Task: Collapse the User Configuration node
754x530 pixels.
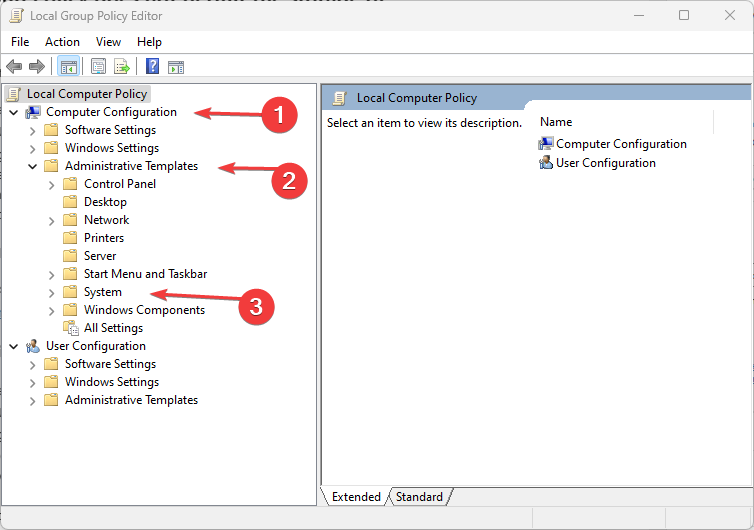Action: click(14, 346)
